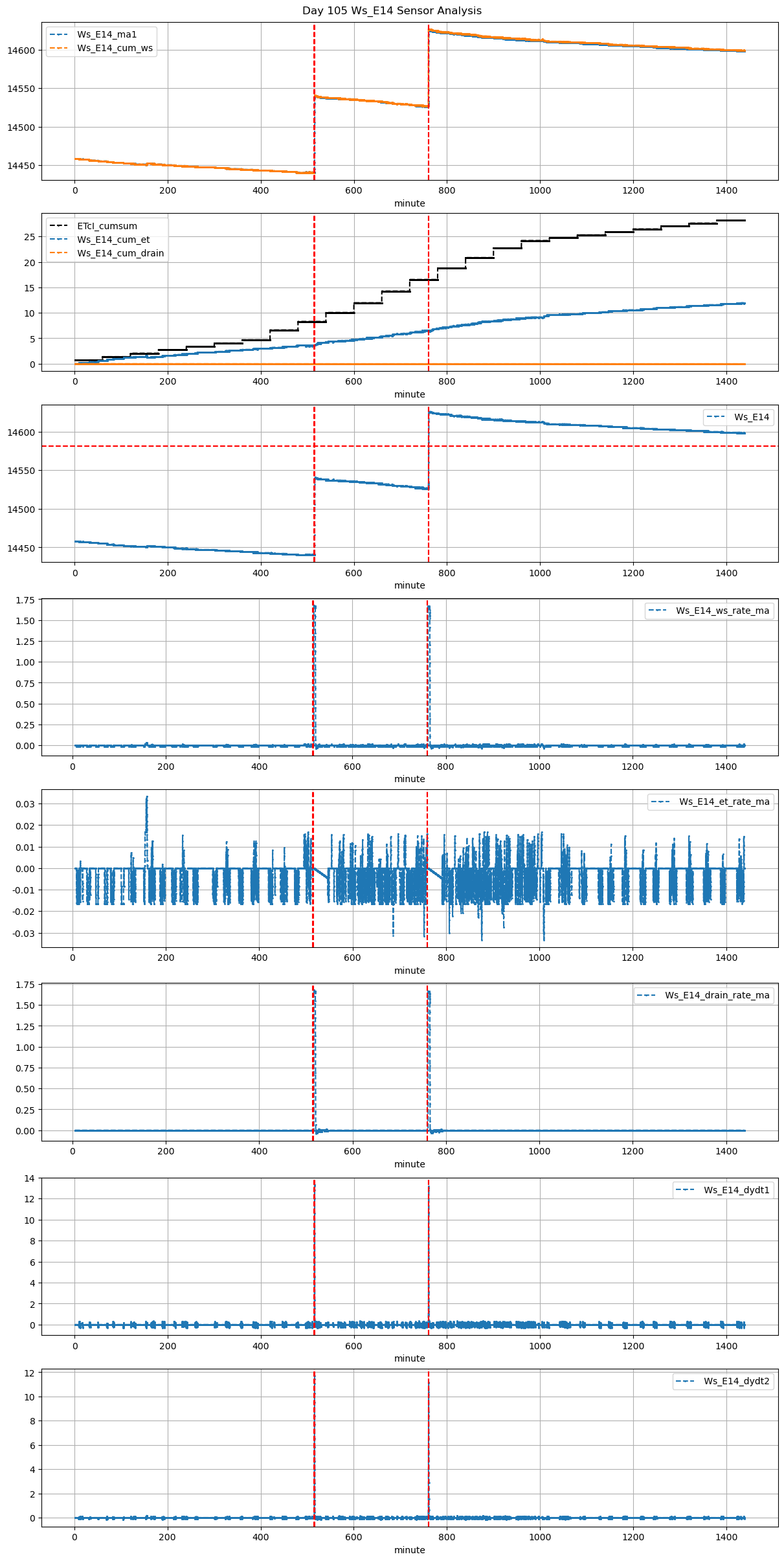Click the 14550 y-axis tick label in the top plot
This screenshot has height=1561, width=784.
coord(21,89)
